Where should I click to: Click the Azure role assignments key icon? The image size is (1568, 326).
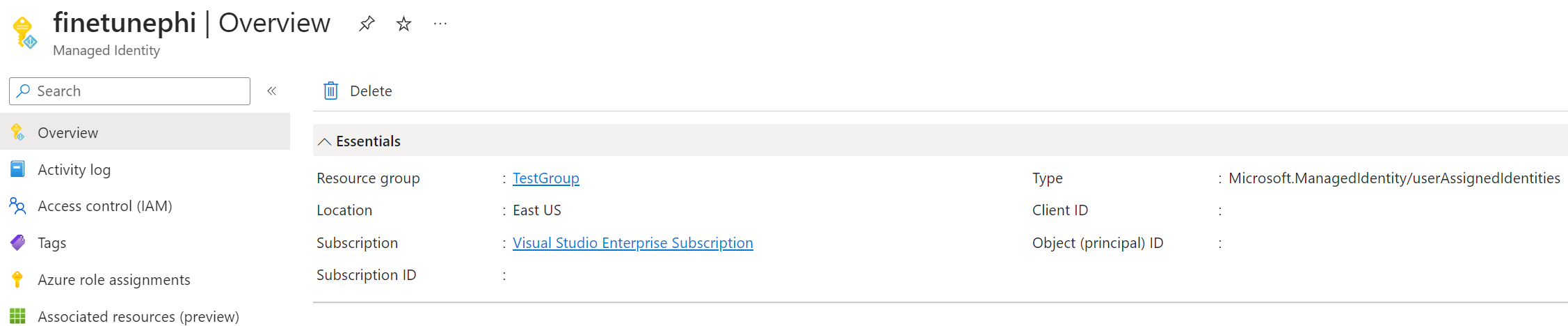click(17, 279)
